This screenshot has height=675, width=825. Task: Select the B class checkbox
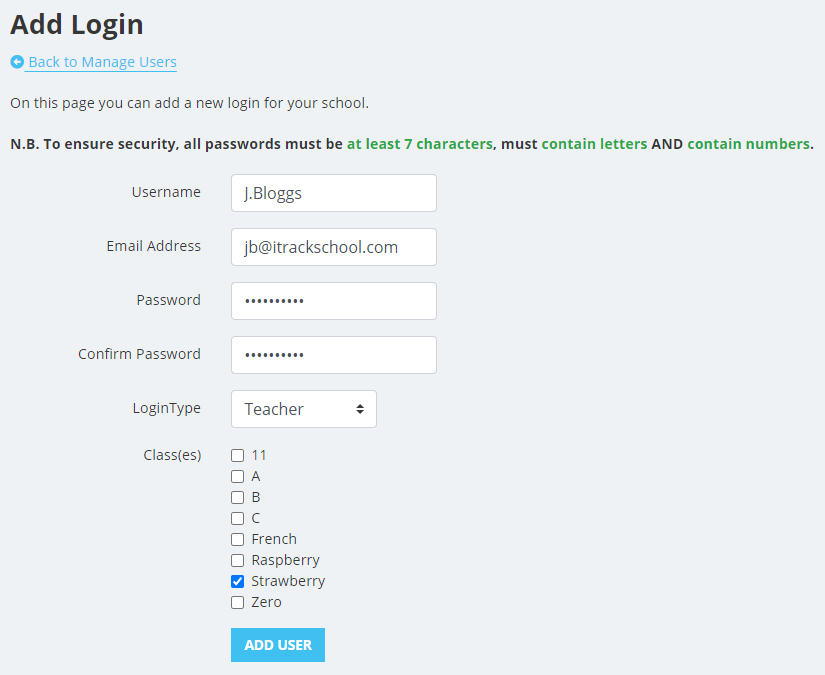pos(237,497)
